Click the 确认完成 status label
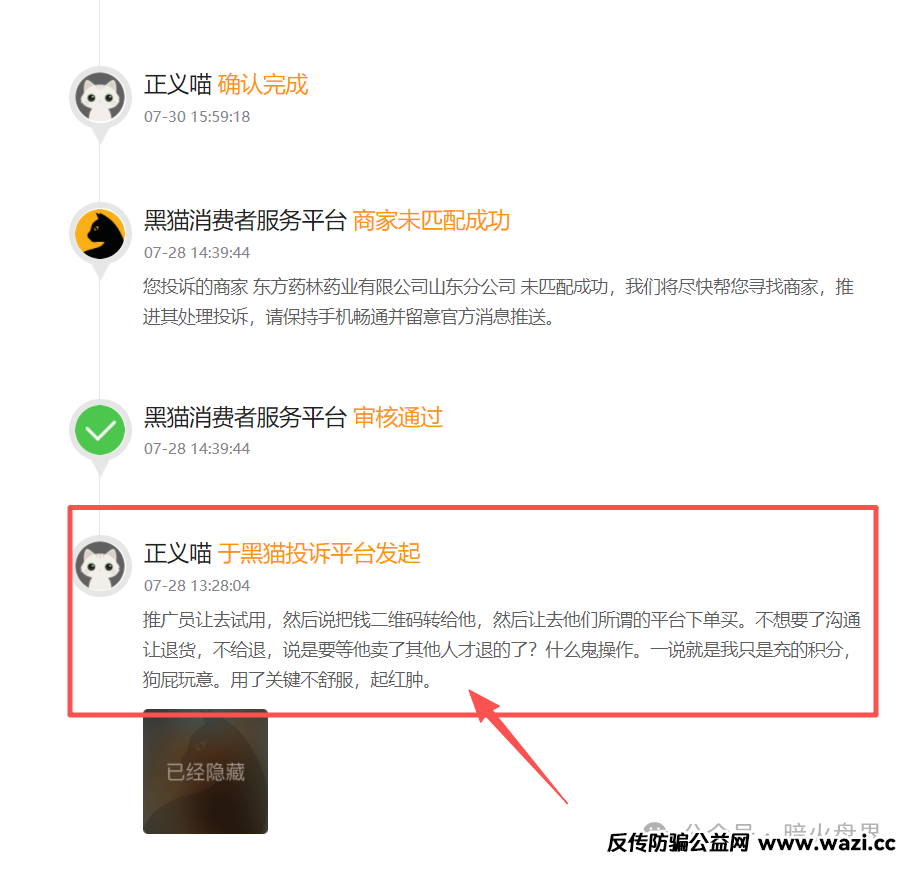 pos(263,85)
